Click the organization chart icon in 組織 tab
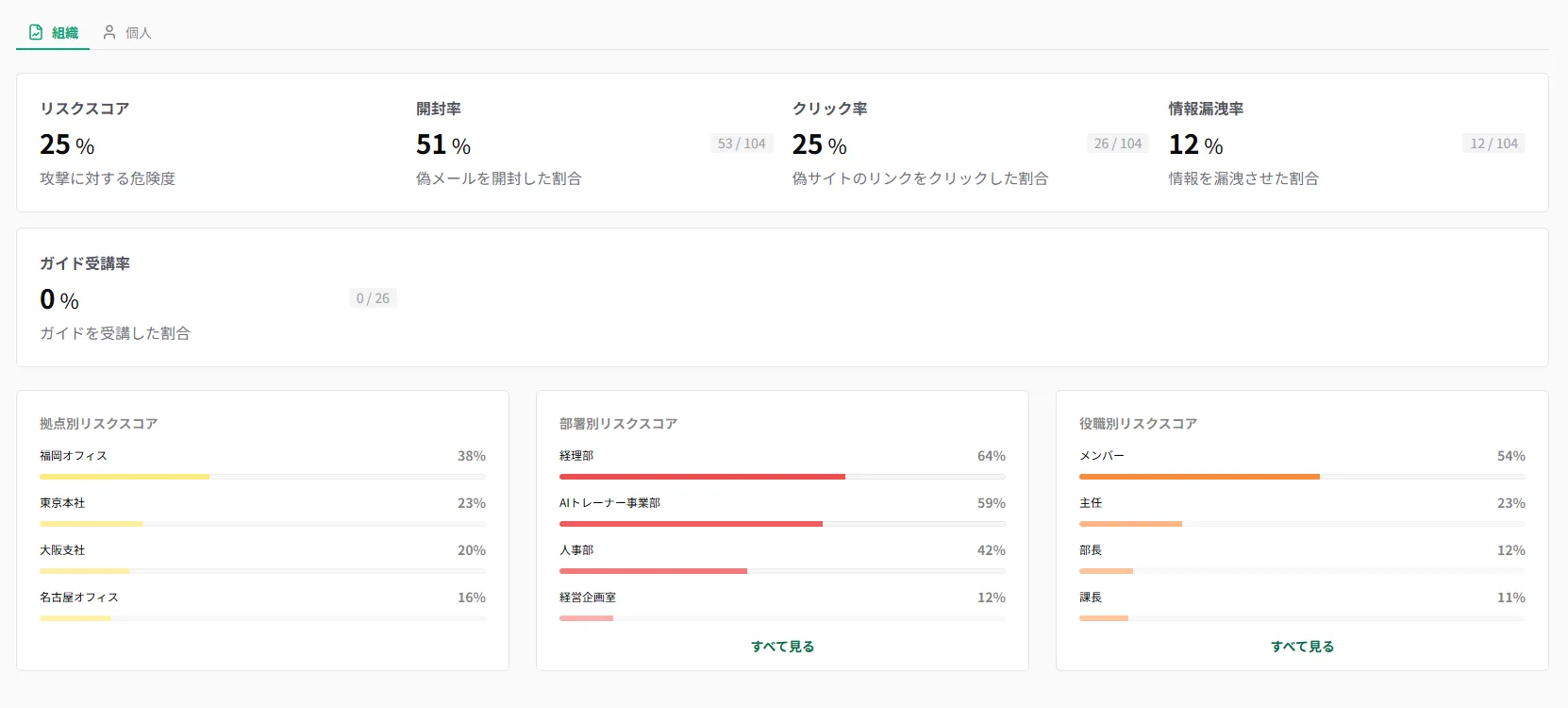The image size is (1568, 708). 36,32
